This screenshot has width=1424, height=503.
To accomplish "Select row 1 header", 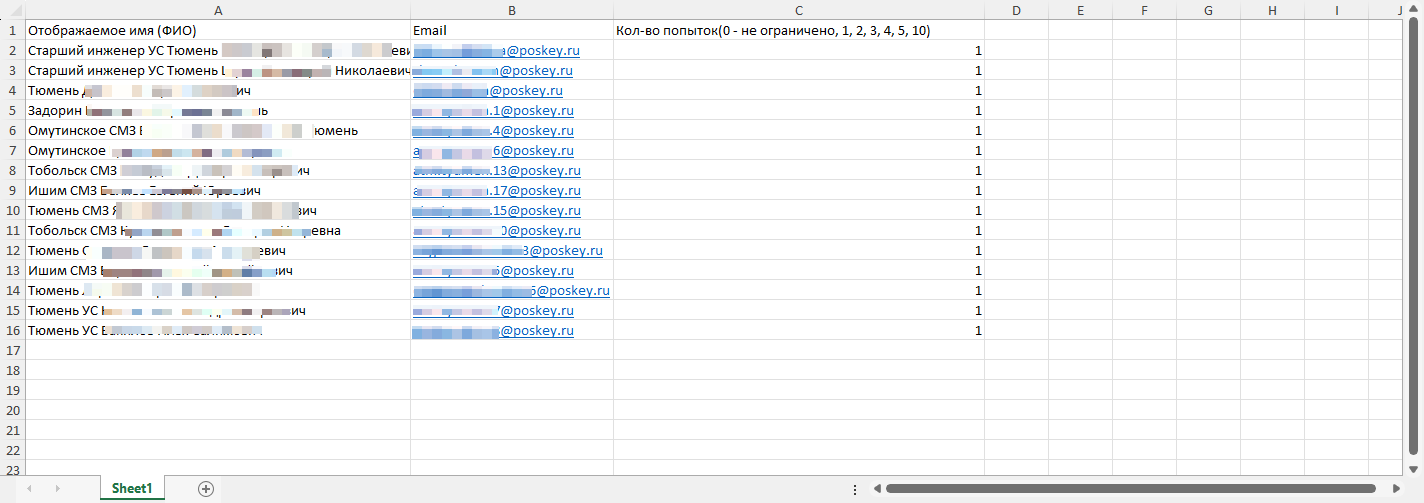I will tap(12, 30).
